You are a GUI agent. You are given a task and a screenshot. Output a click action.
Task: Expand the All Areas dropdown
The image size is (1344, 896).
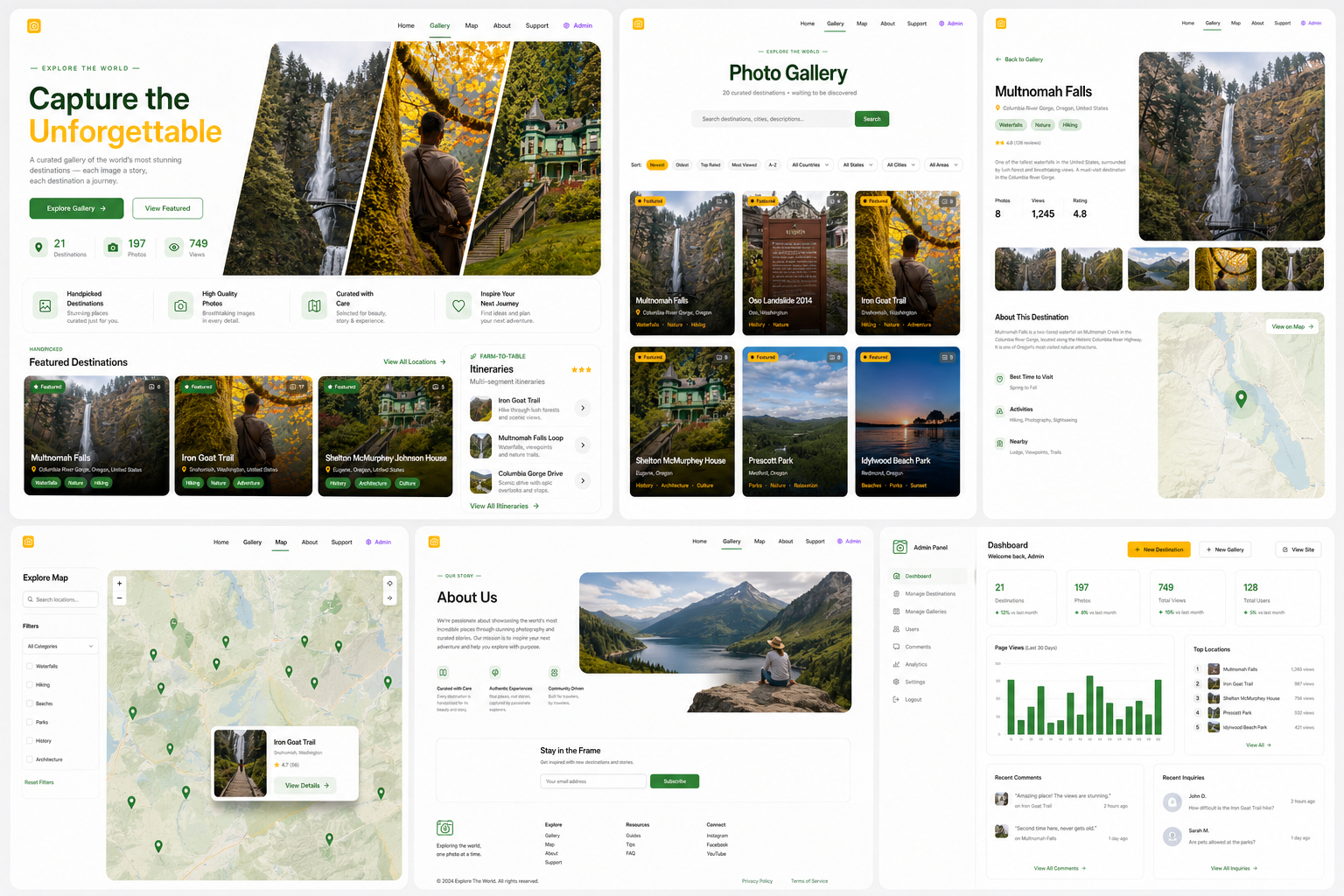pyautogui.click(x=944, y=164)
